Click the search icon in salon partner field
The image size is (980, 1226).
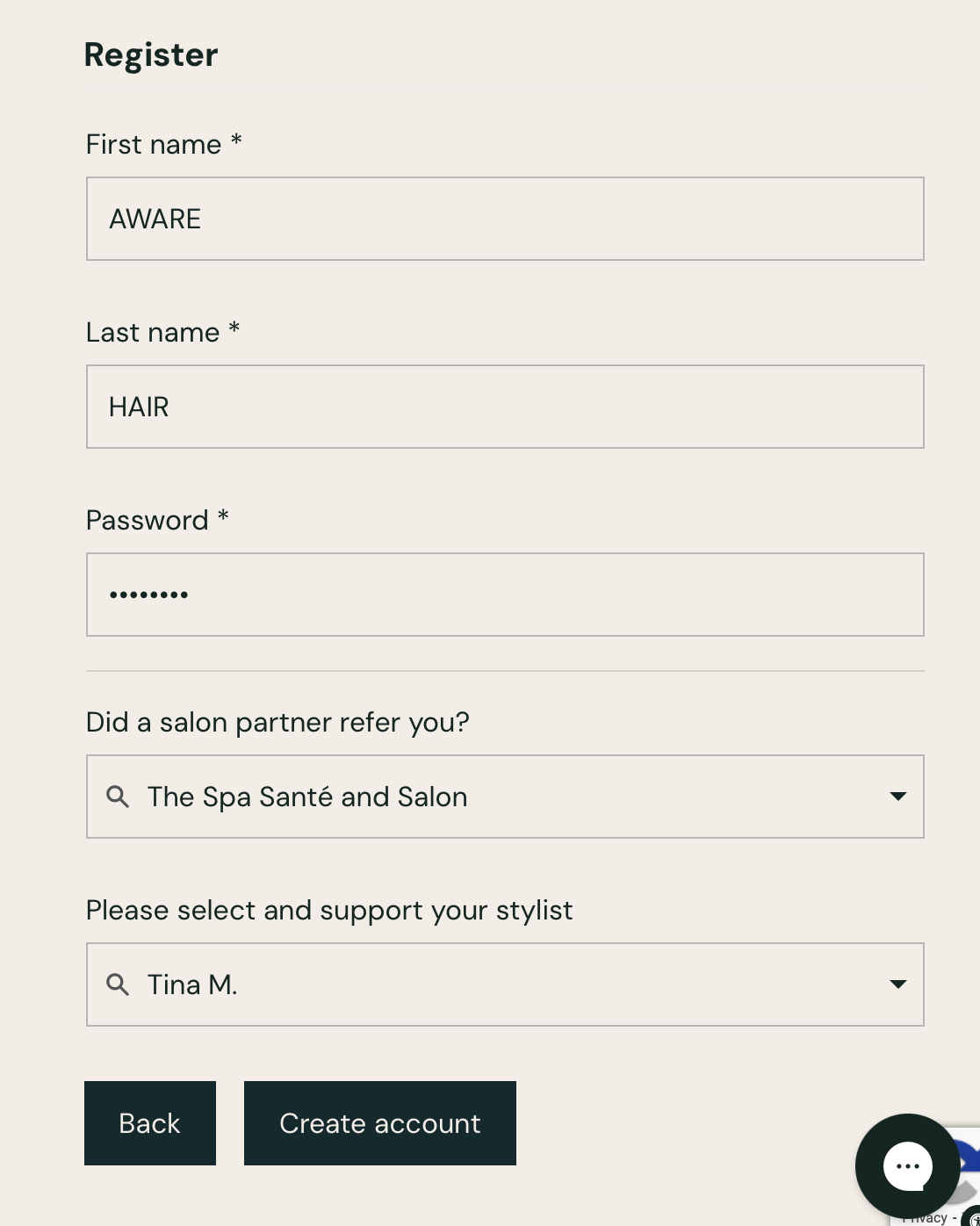point(118,797)
